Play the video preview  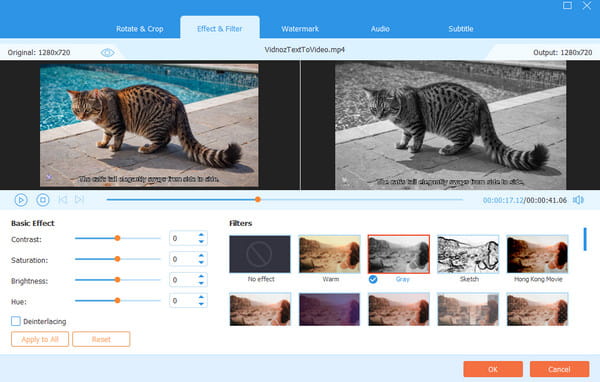point(21,200)
